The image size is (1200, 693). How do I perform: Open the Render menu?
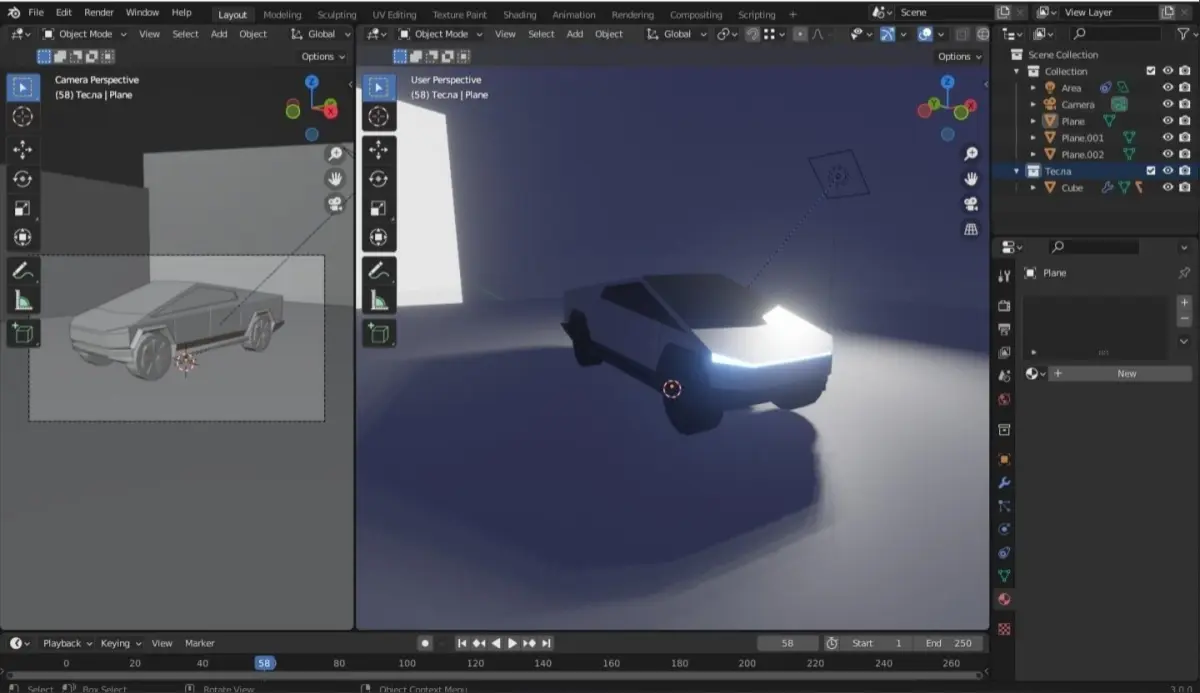tap(99, 13)
